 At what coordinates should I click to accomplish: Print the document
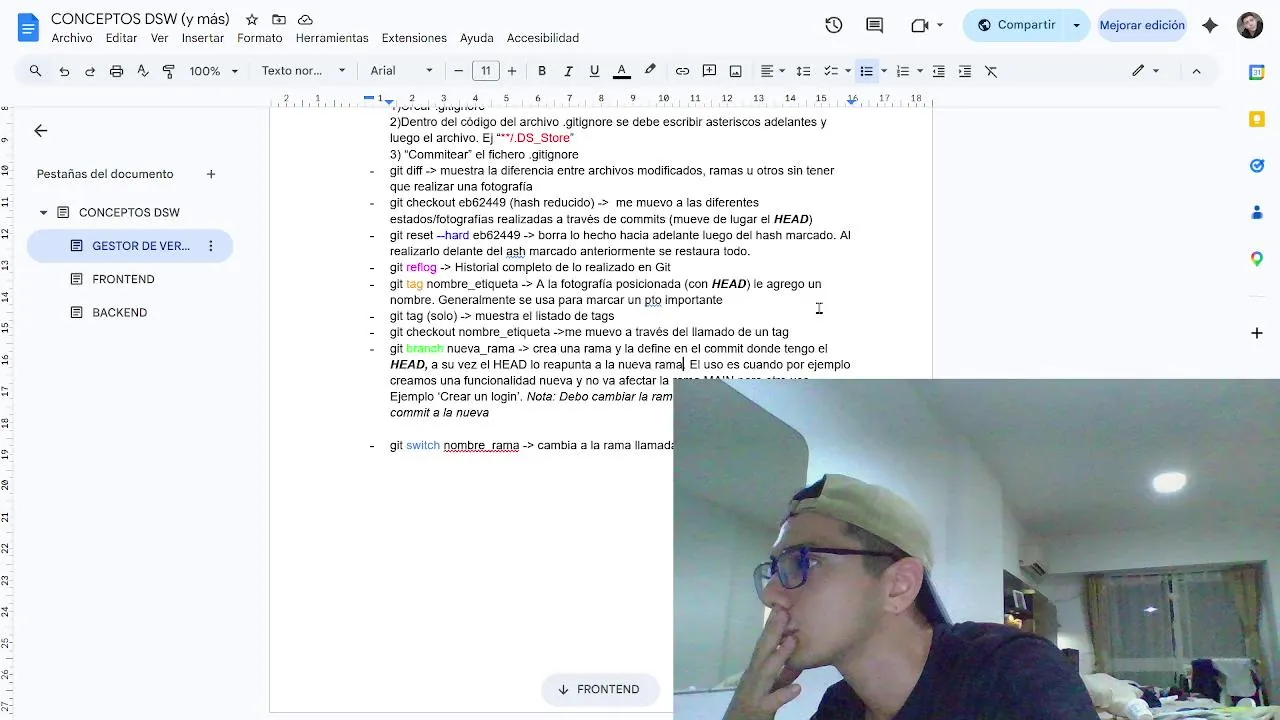point(116,71)
